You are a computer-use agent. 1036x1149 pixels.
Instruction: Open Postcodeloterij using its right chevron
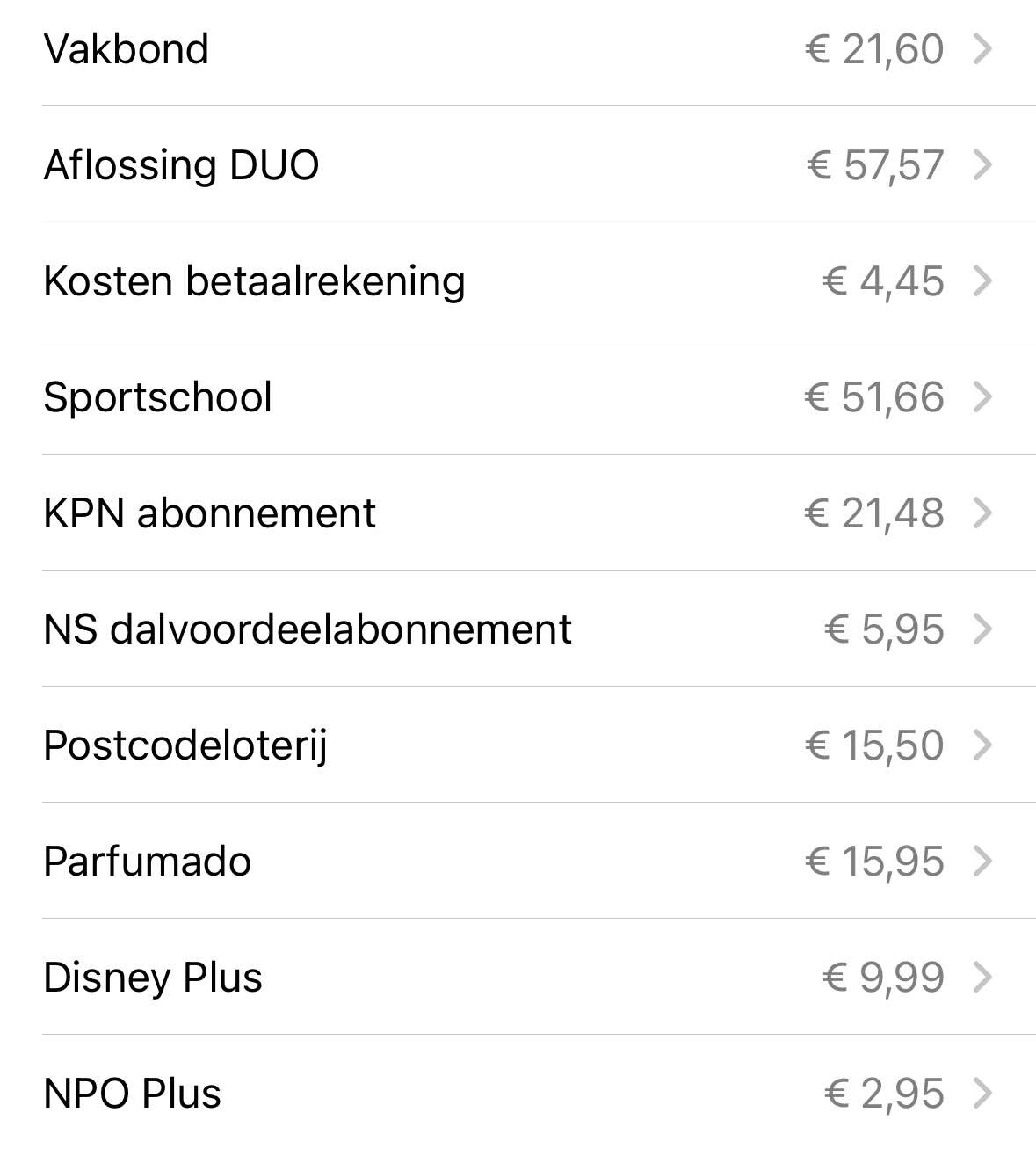[x=983, y=745]
